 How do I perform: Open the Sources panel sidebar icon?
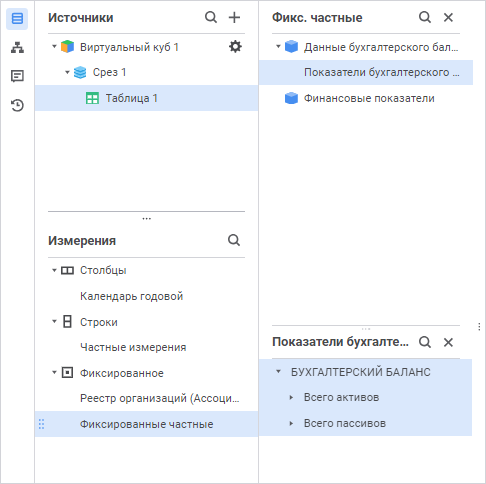coord(17,19)
